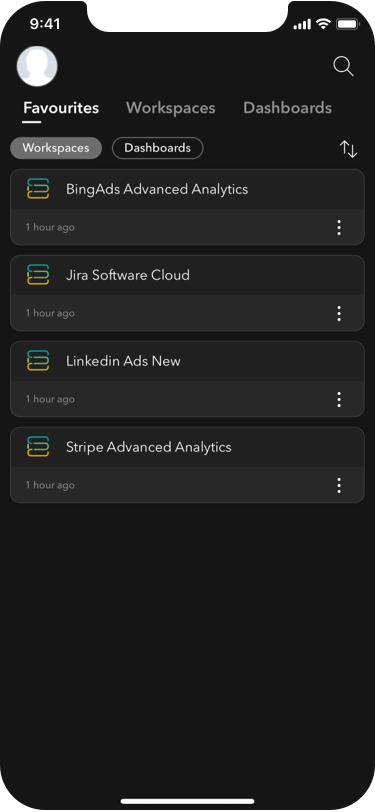Tap the home indicator bar at screen bottom
Screen dimensions: 375x812
188,802
